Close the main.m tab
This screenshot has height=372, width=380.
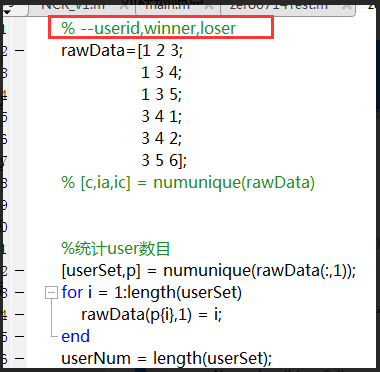[209, 6]
